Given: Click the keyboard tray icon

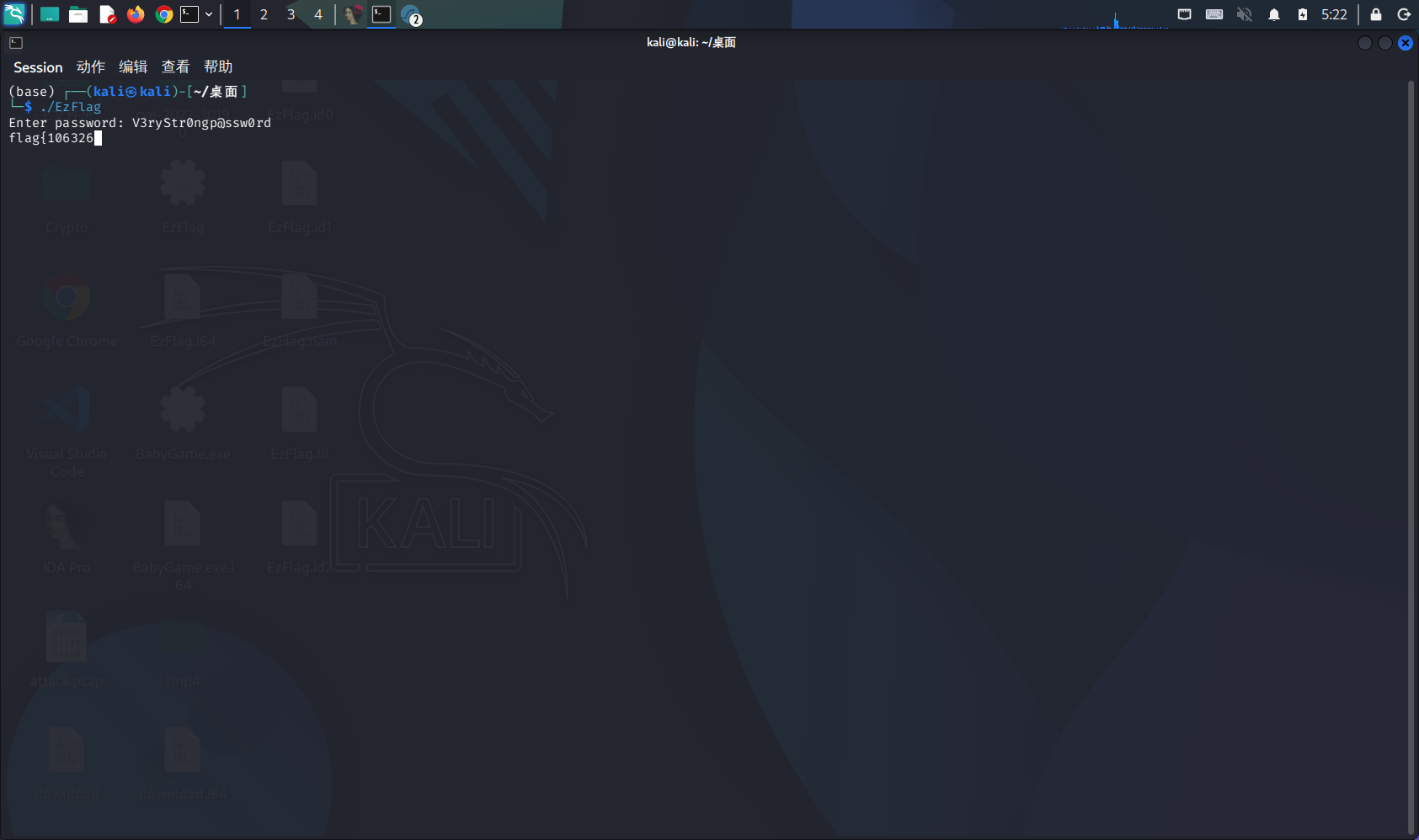Looking at the screenshot, I should pos(1214,14).
